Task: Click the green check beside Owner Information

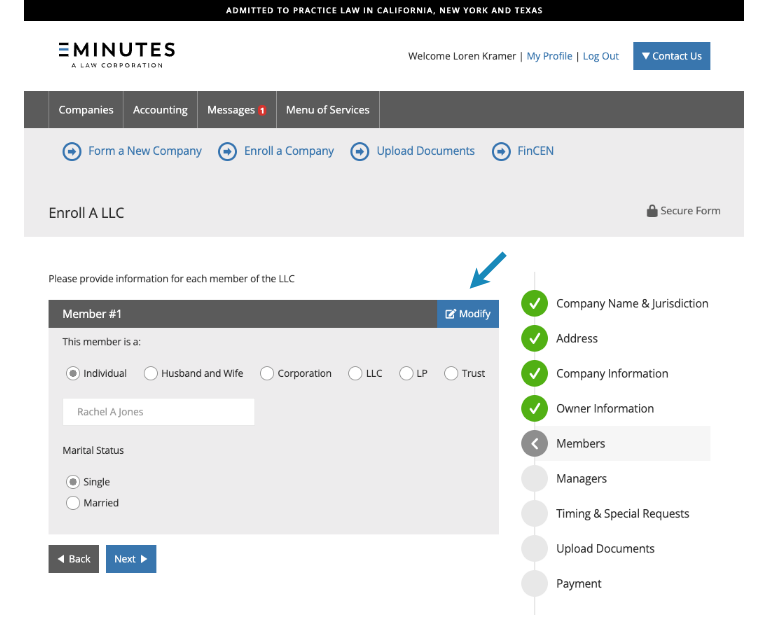Action: click(534, 408)
